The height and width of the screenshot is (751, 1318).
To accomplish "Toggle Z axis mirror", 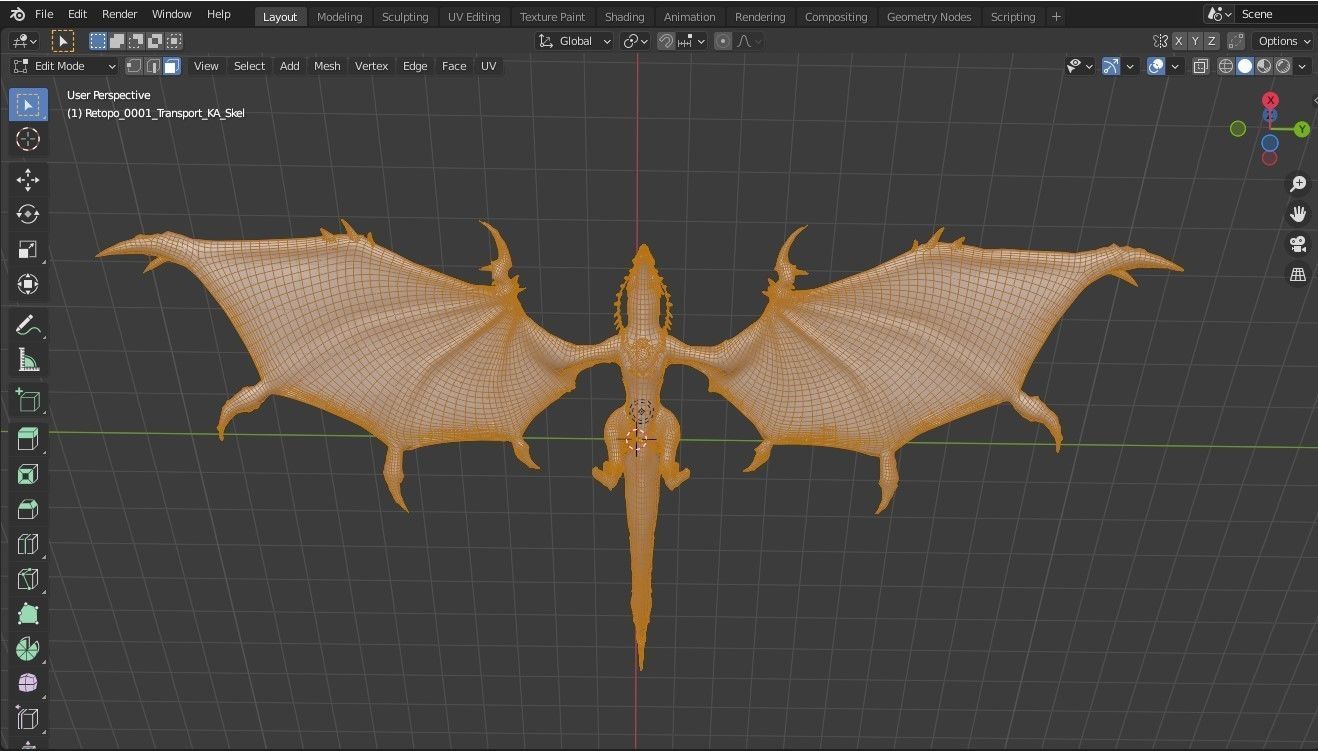I will [1212, 41].
